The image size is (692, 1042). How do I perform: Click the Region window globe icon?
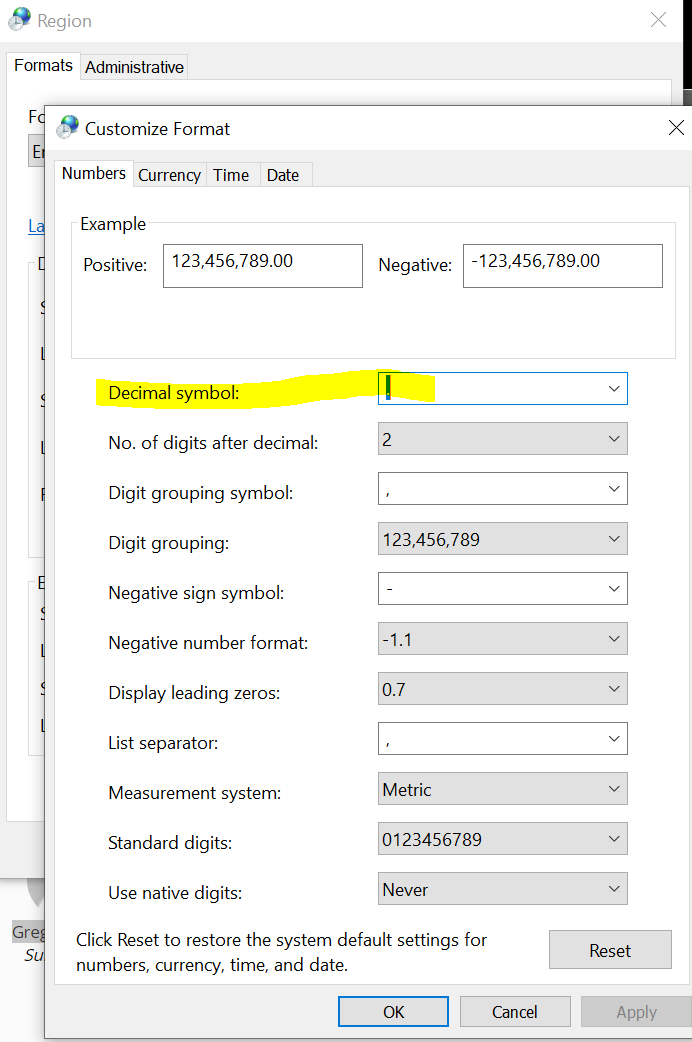19,19
